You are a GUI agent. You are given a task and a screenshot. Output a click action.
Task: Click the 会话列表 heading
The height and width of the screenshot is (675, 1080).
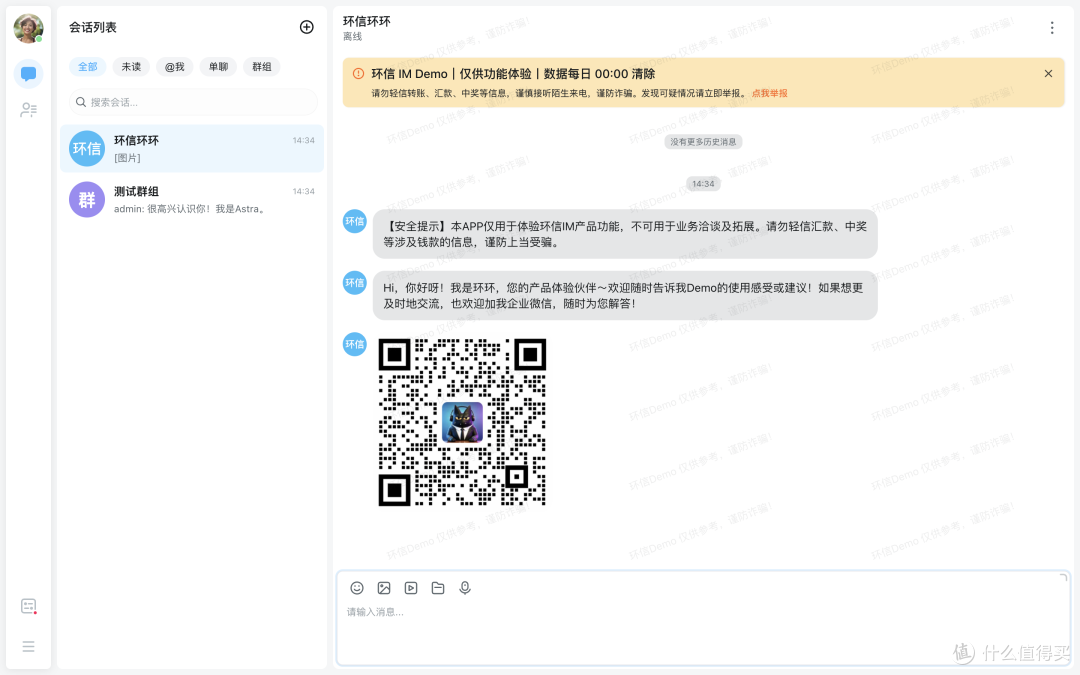(x=92, y=27)
